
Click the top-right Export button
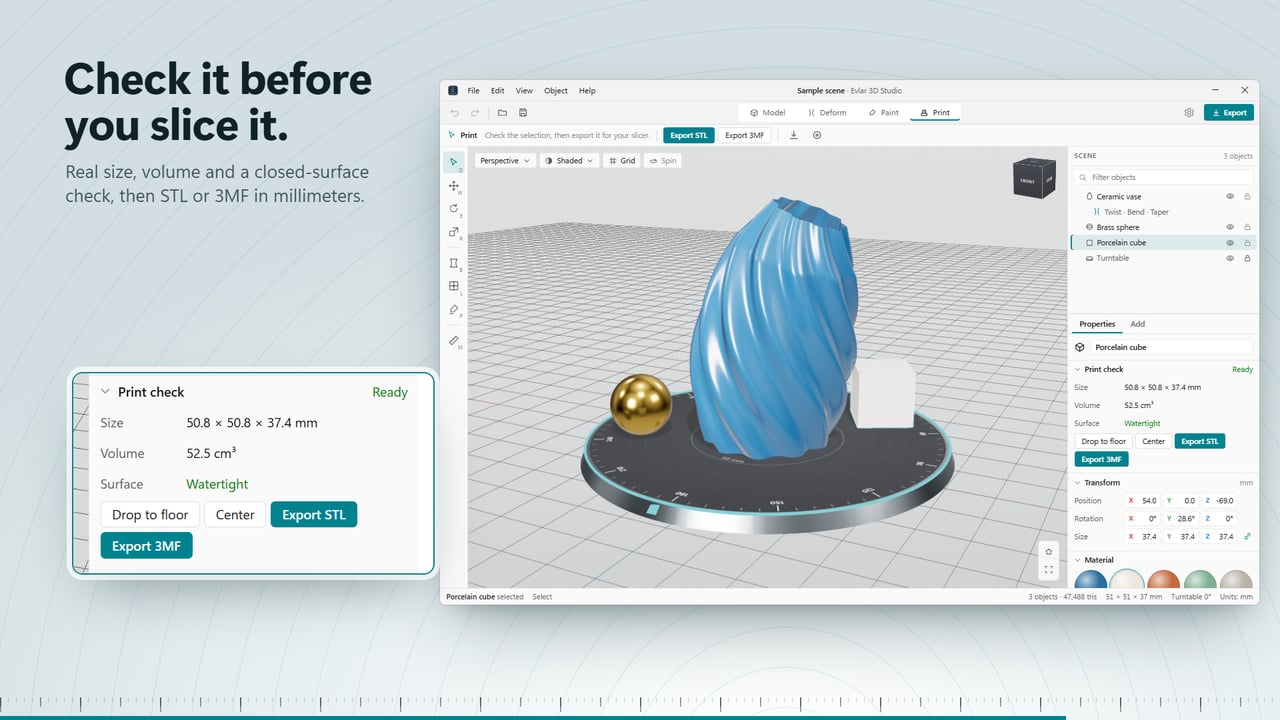1229,113
